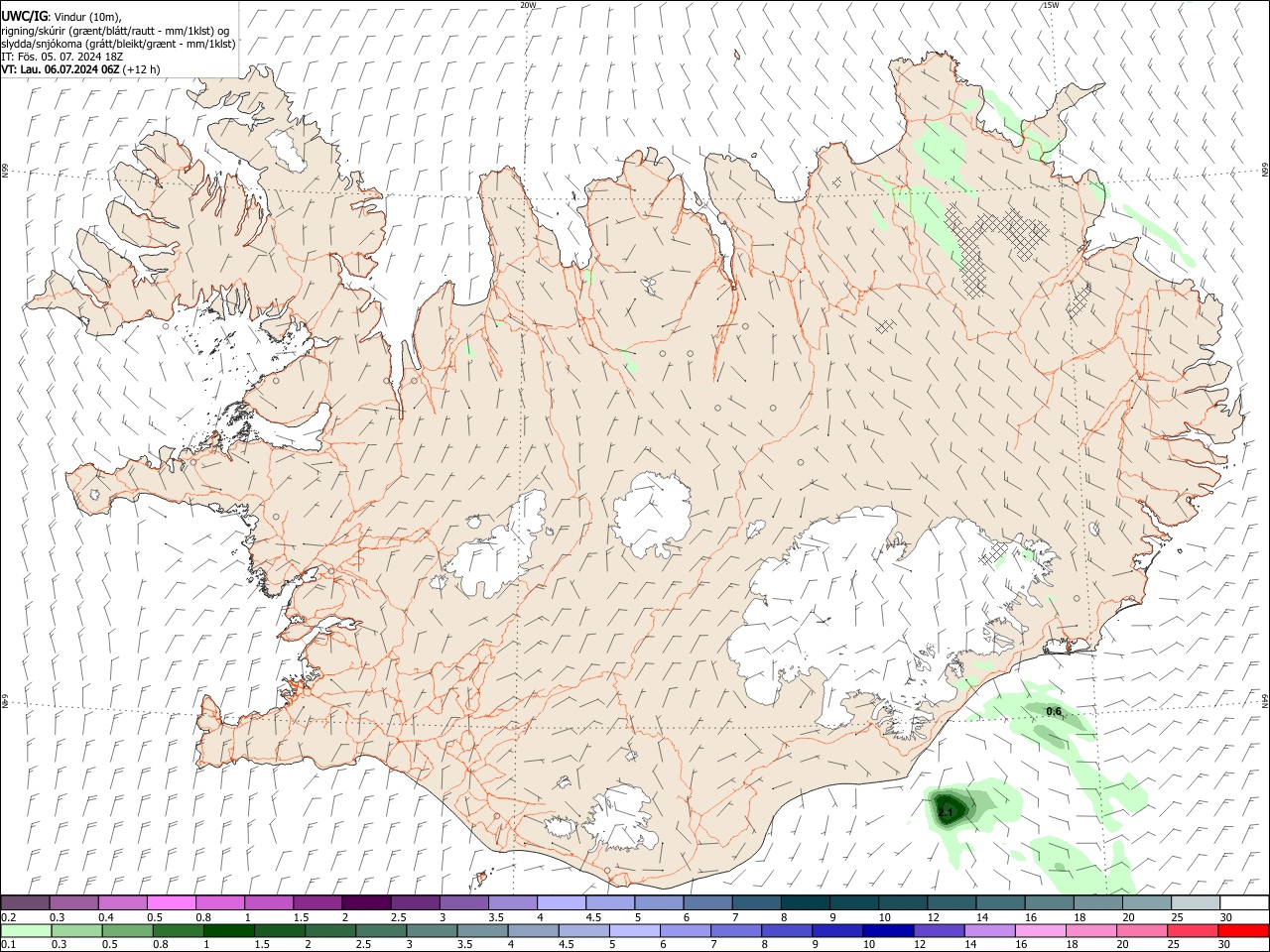Click the darkest green rain swatch at 1
Image resolution: width=1270 pixels, height=952 pixels.
pos(229,930)
